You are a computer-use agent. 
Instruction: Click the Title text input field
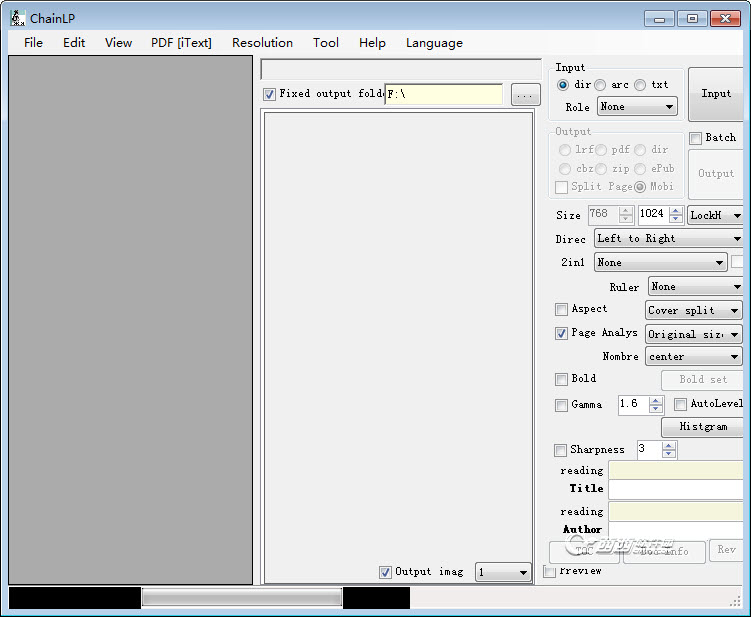coord(677,489)
